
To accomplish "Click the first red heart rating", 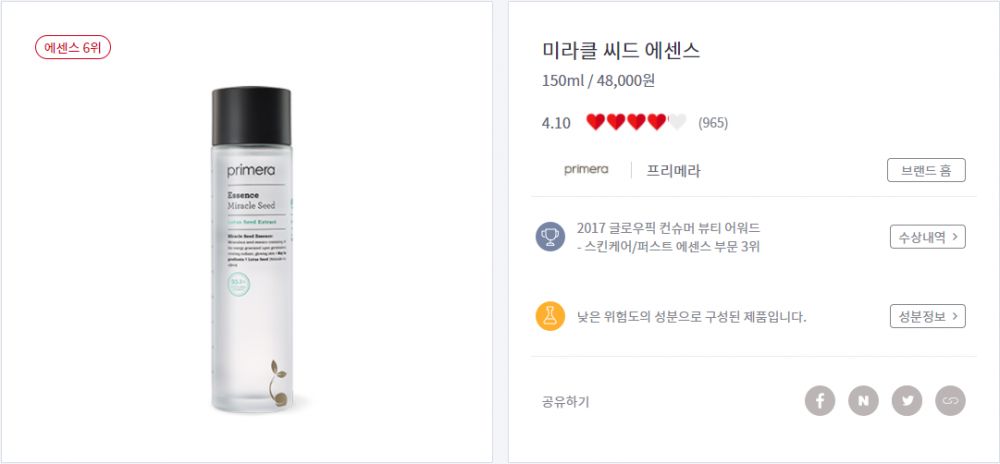I will coord(596,123).
